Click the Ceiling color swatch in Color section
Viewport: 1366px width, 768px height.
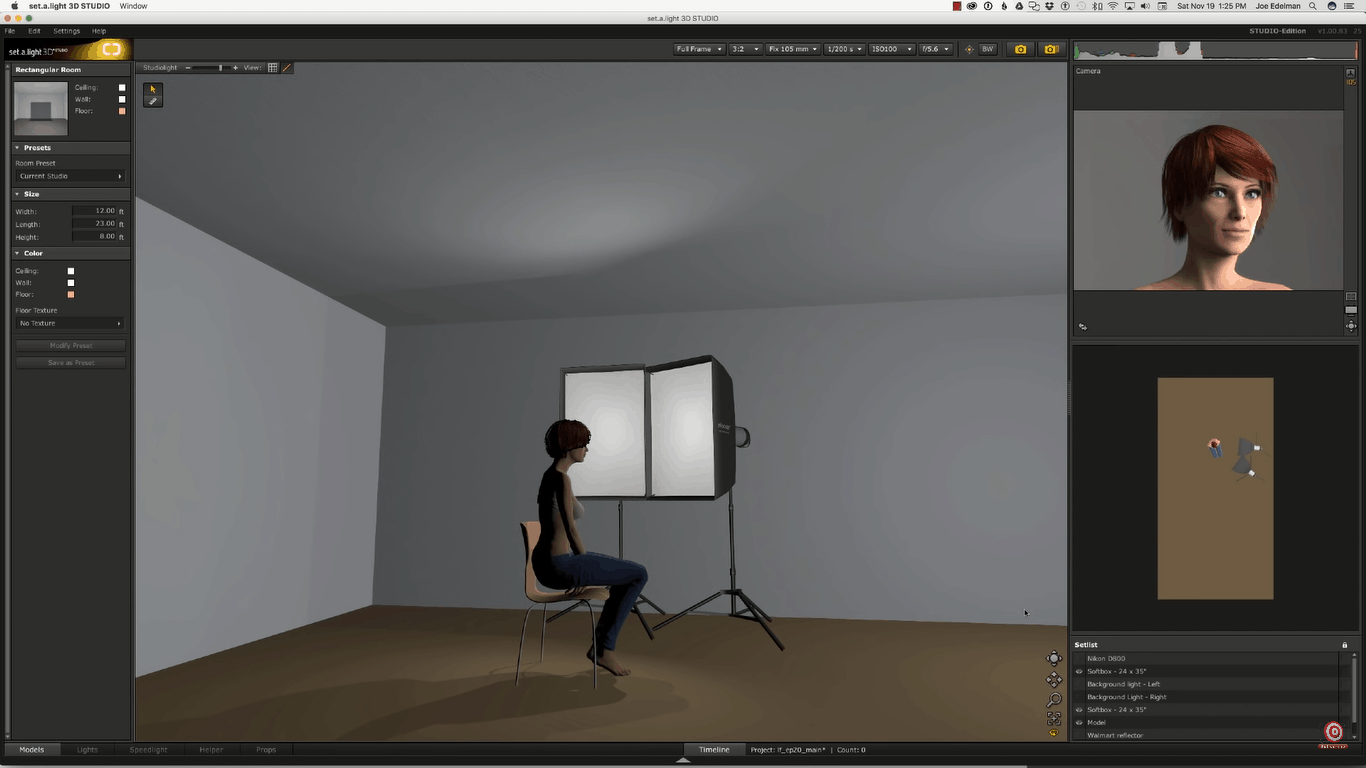(71, 271)
